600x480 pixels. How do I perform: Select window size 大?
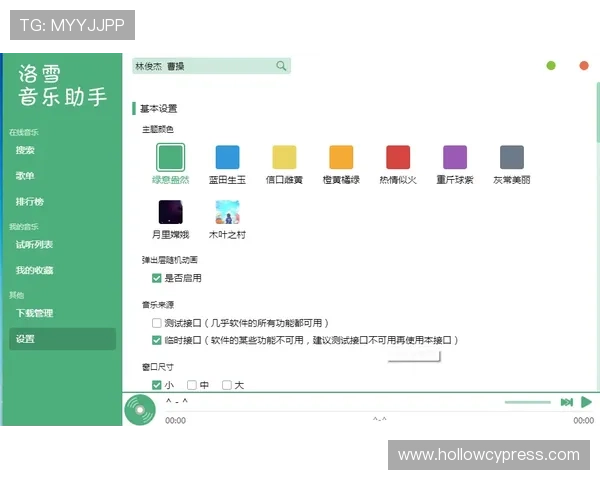pos(227,385)
